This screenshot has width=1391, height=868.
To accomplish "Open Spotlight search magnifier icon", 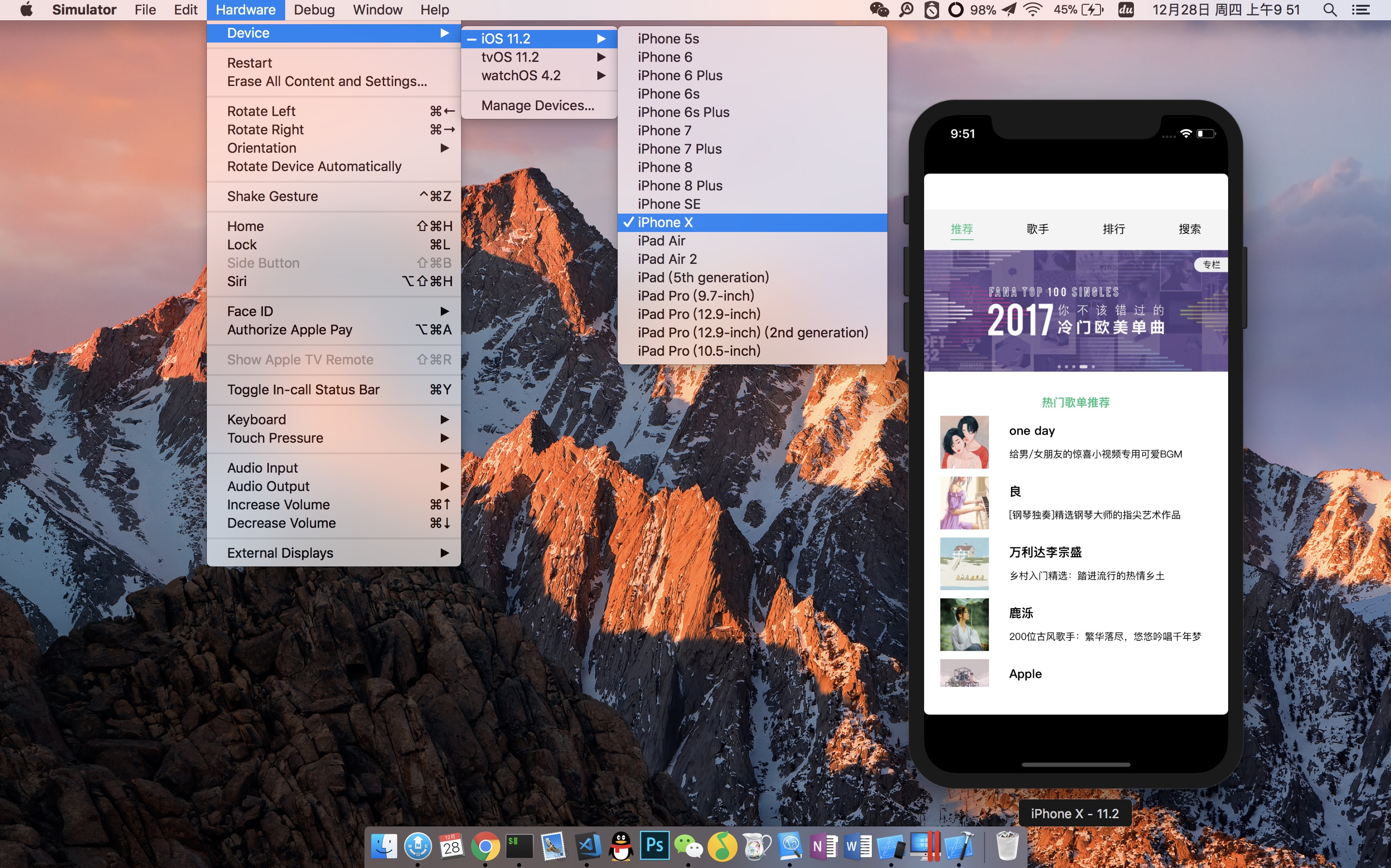I will 1330,10.
